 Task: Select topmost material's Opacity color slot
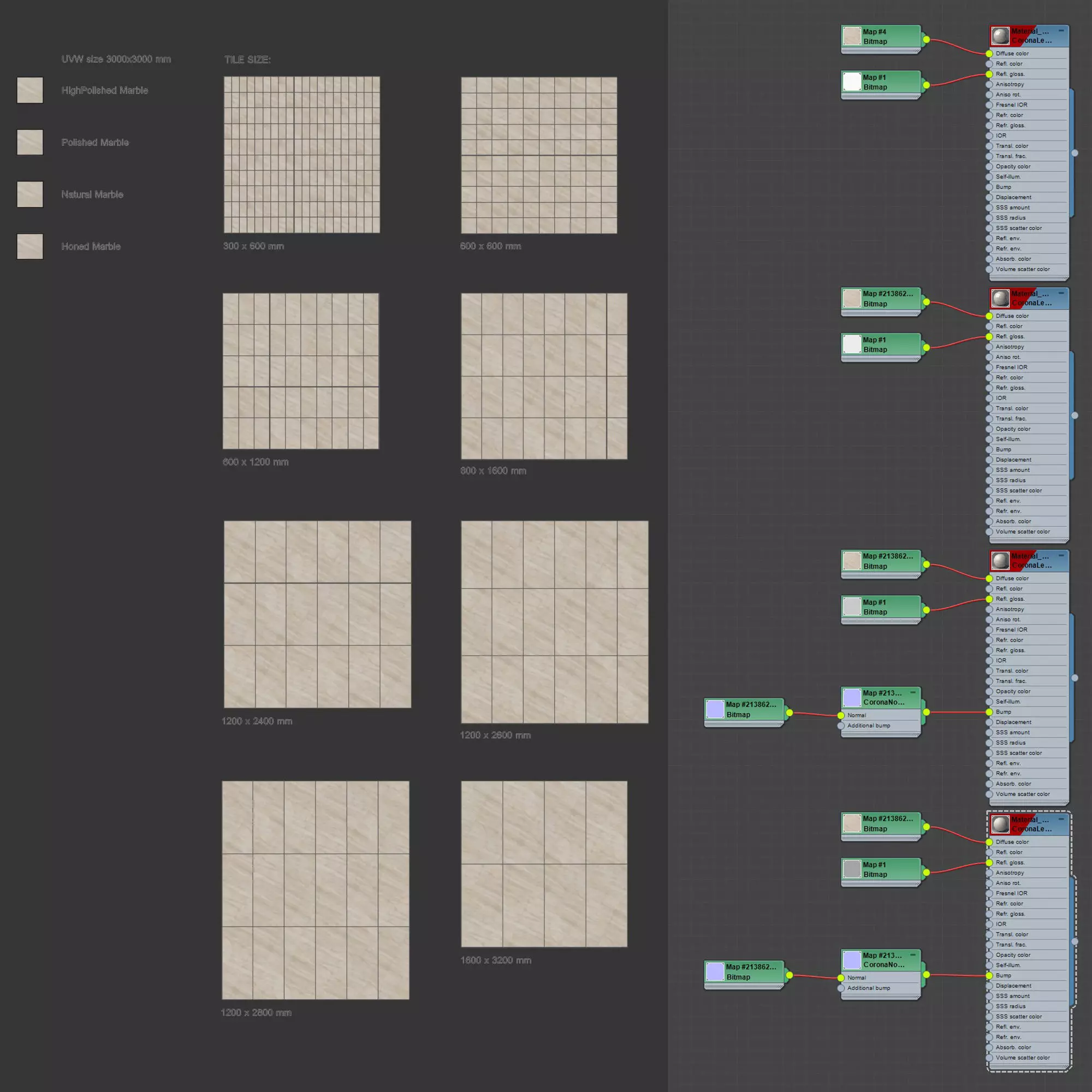point(1013,167)
